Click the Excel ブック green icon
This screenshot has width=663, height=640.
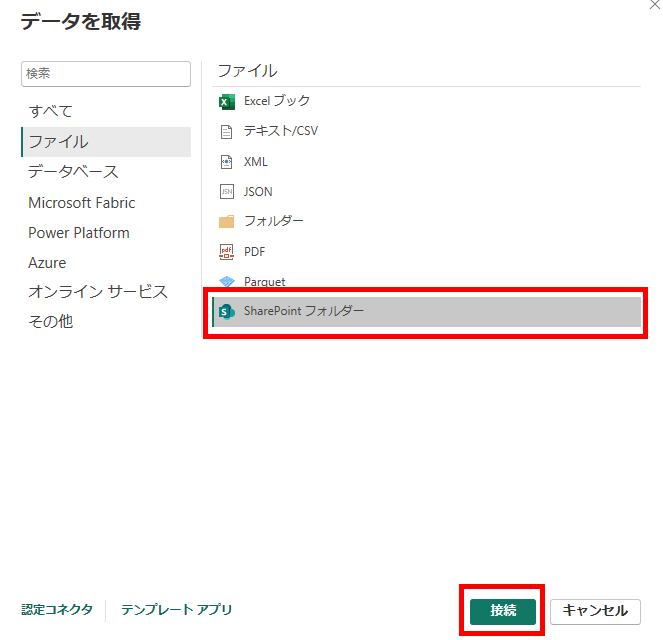coord(227,102)
